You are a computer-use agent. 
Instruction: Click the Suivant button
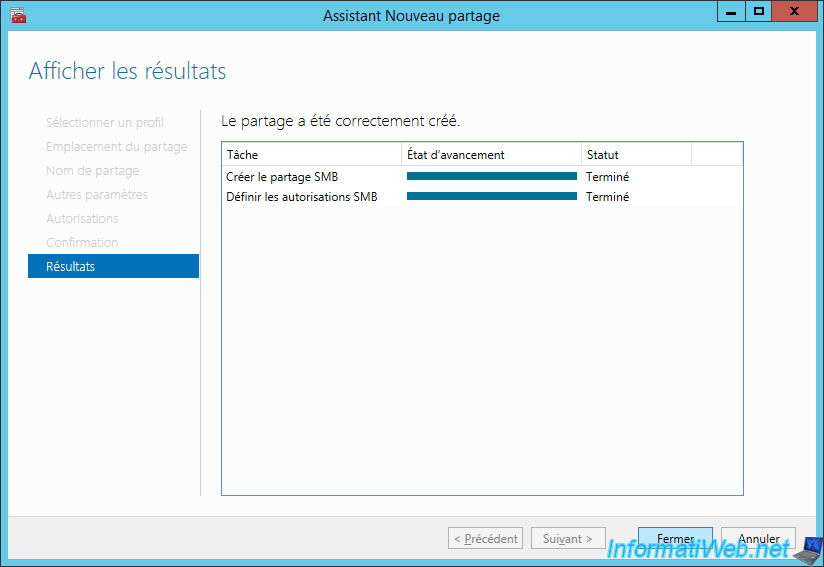[568, 538]
